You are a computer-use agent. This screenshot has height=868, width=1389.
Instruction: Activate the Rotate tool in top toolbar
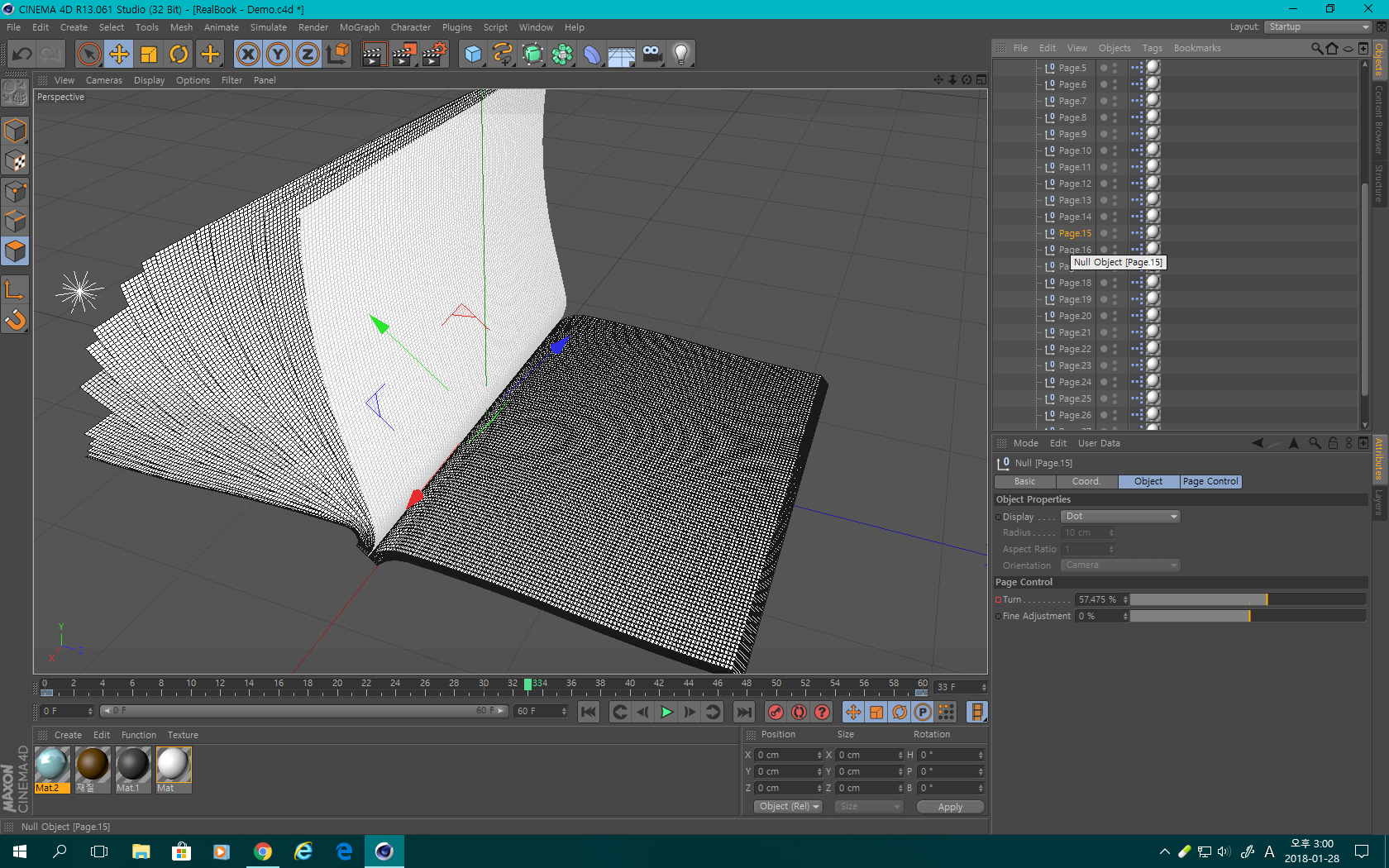point(179,55)
